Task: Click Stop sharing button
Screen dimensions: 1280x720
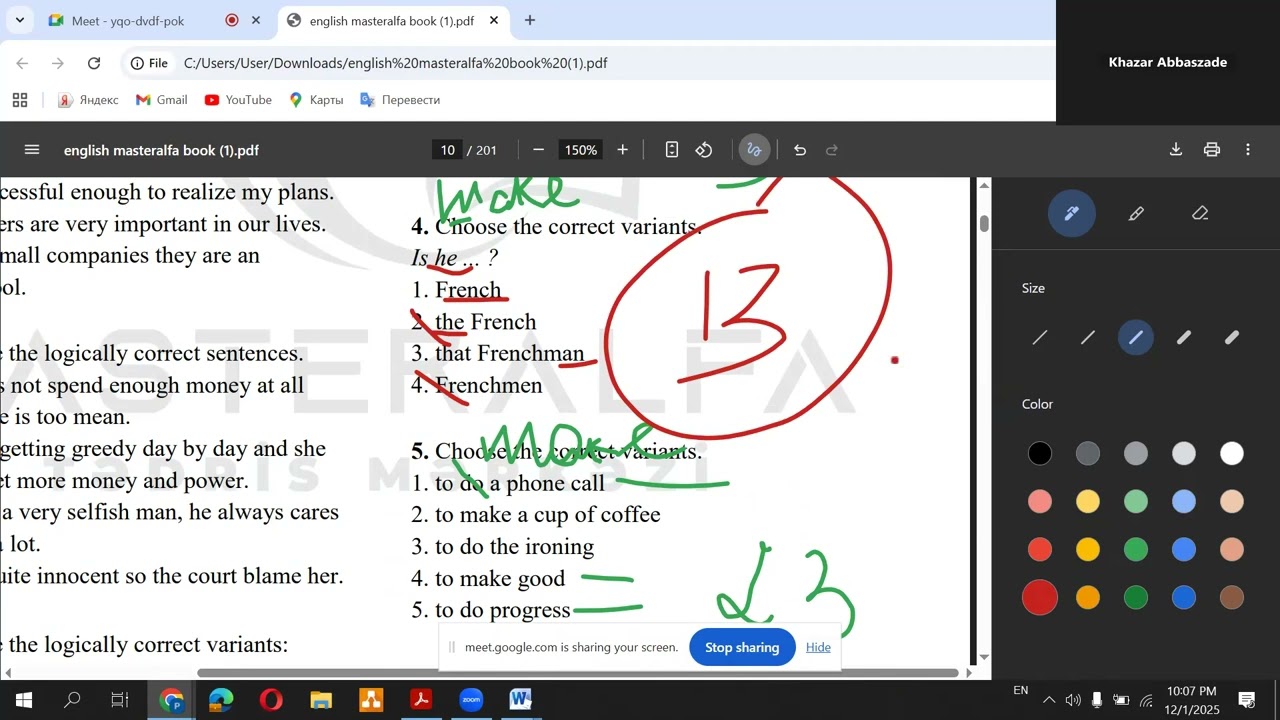Action: point(742,647)
